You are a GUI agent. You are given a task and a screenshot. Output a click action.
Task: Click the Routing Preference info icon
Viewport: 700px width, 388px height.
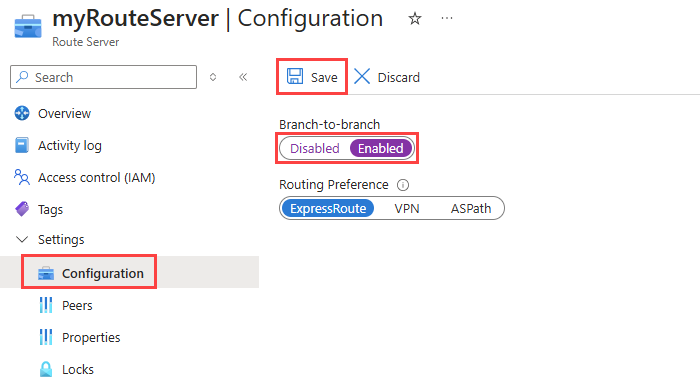point(403,185)
